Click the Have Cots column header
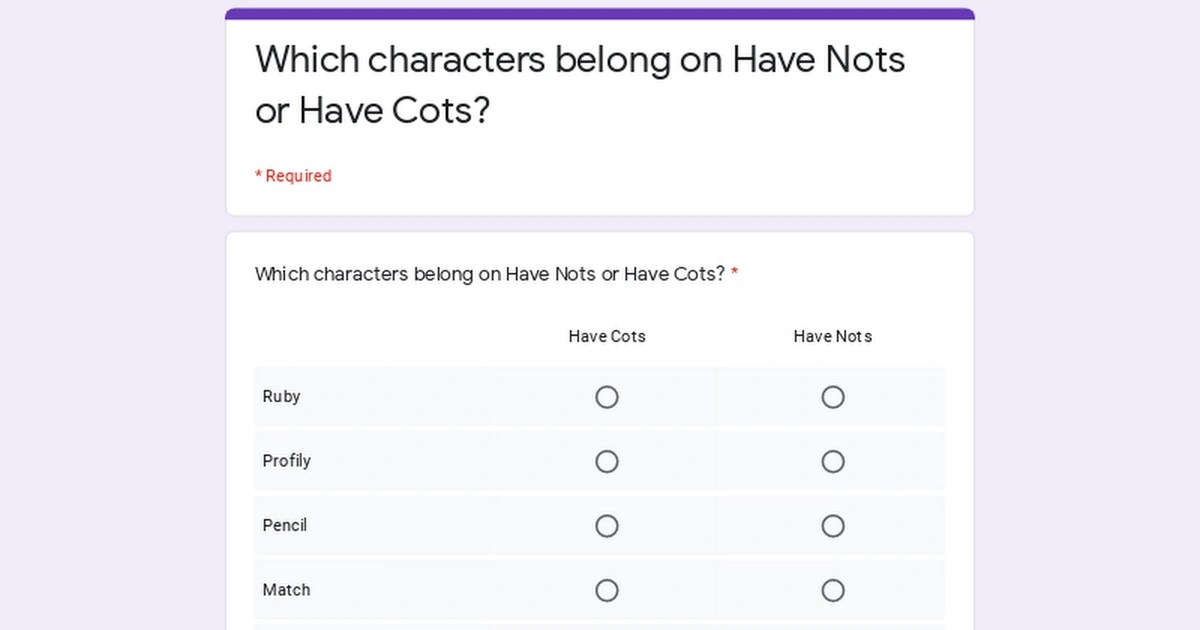The height and width of the screenshot is (630, 1200). click(607, 336)
